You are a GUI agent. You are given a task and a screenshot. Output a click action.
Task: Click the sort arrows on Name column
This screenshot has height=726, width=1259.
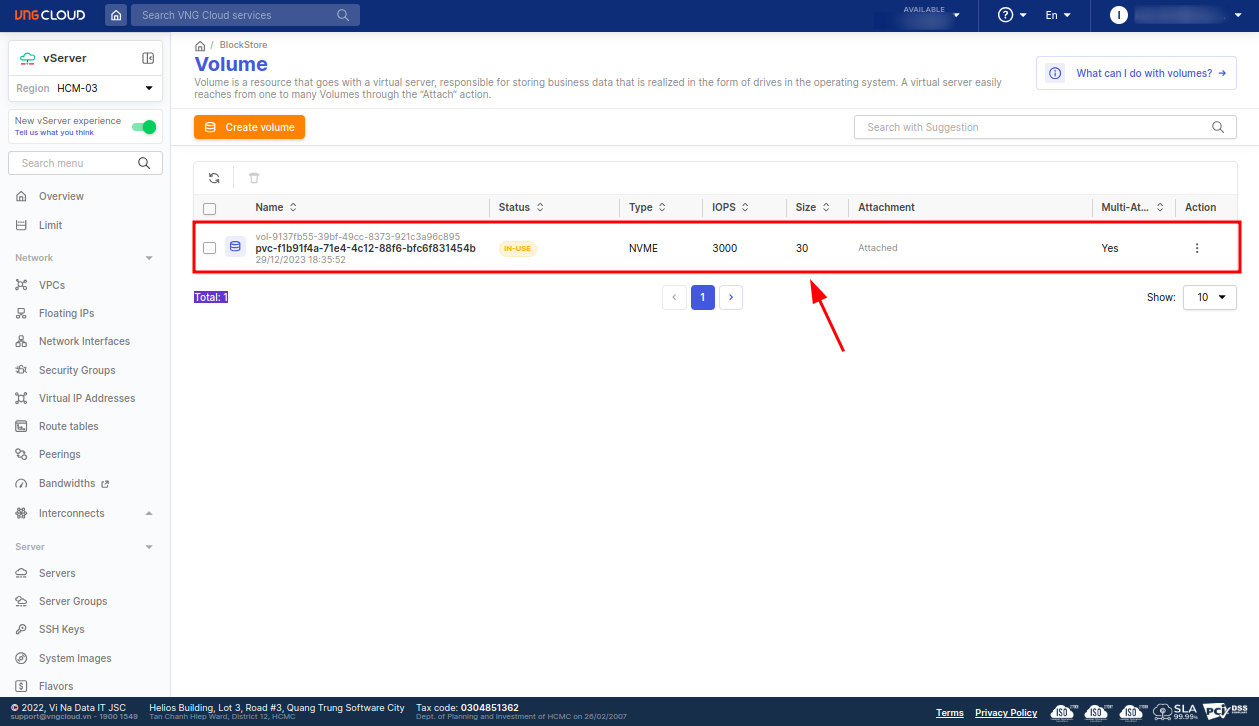click(293, 208)
